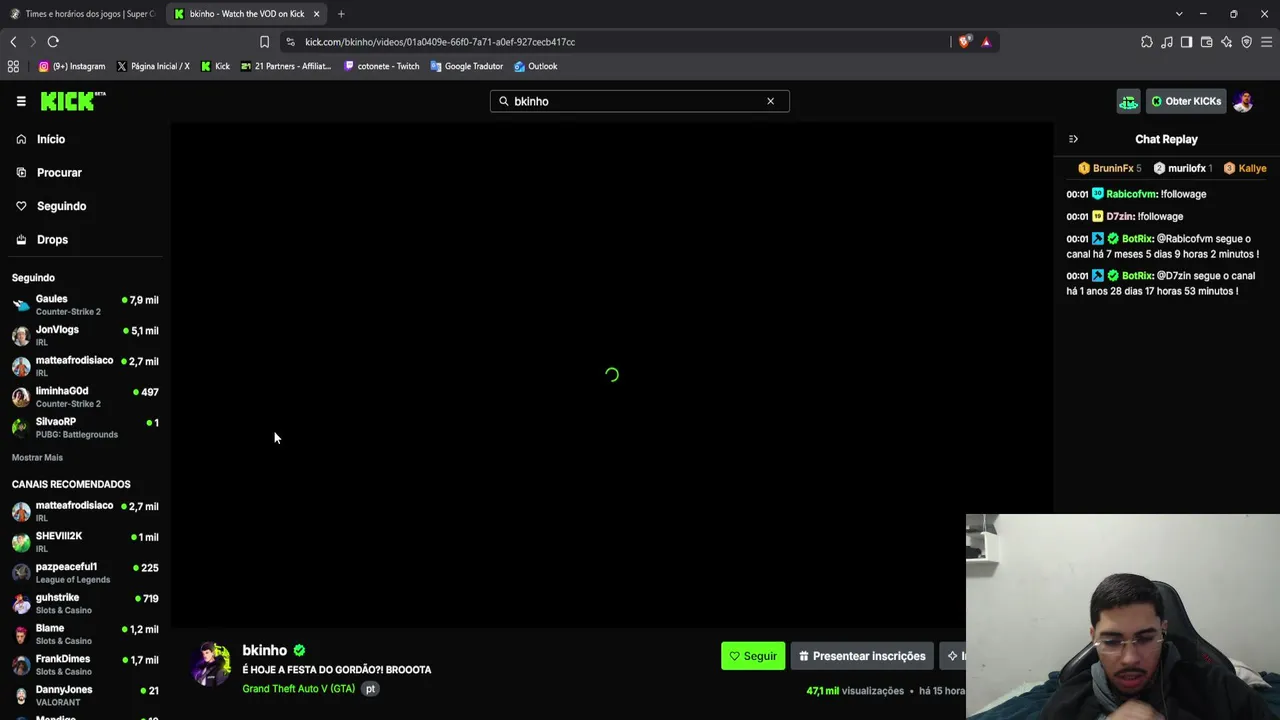Viewport: 1280px width, 720px height.
Task: Follow bkinho with the Seguir button
Action: point(753,656)
